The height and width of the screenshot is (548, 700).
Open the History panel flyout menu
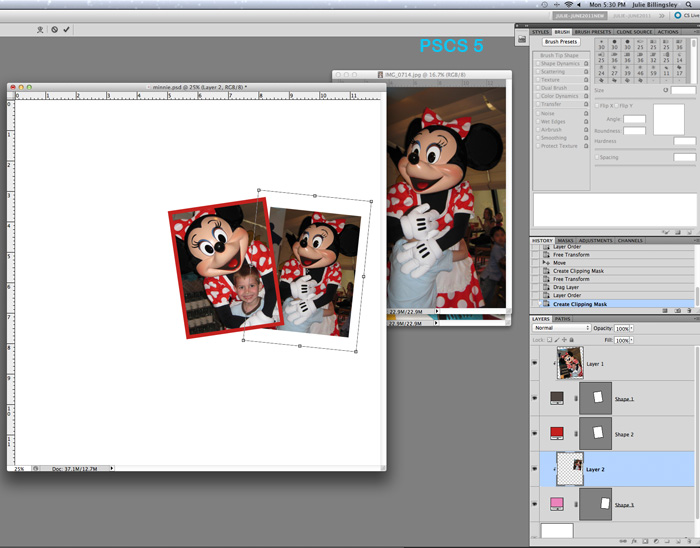tap(696, 240)
